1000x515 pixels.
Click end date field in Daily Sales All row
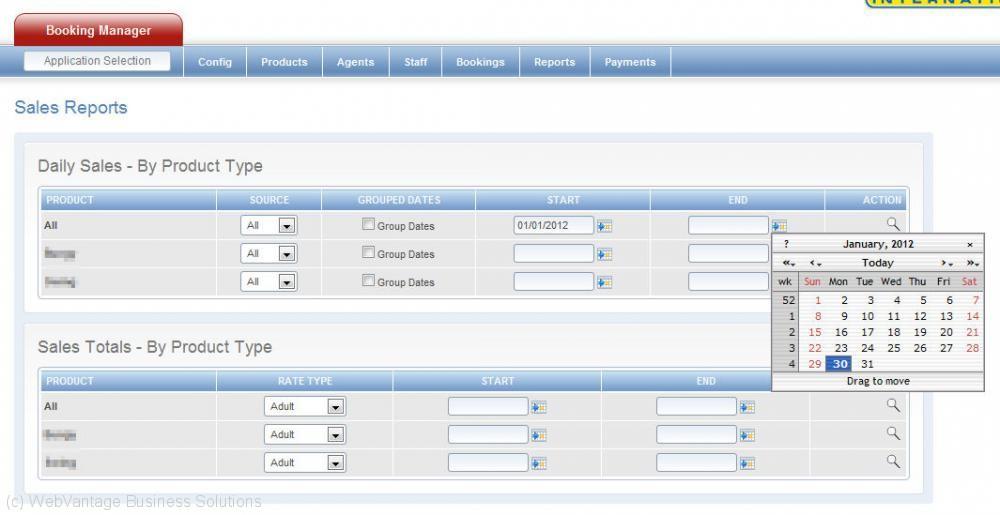pyautogui.click(x=727, y=226)
